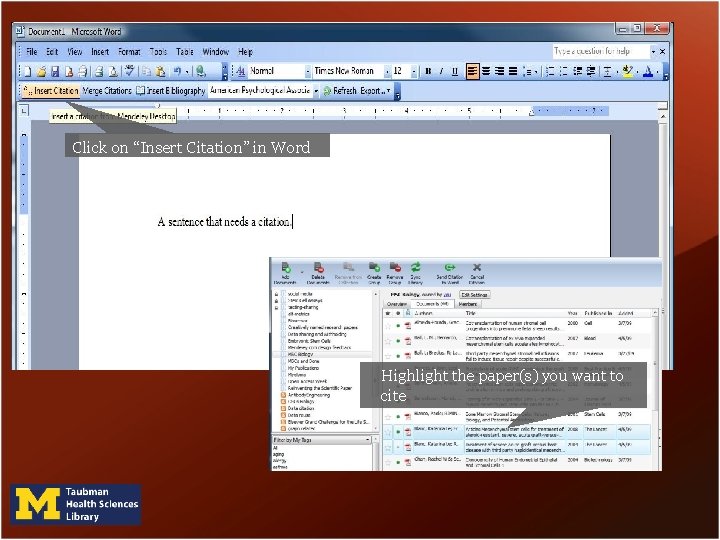Viewport: 720px width, 540px height.
Task: Create a new blank document in Word
Action: click(28, 71)
